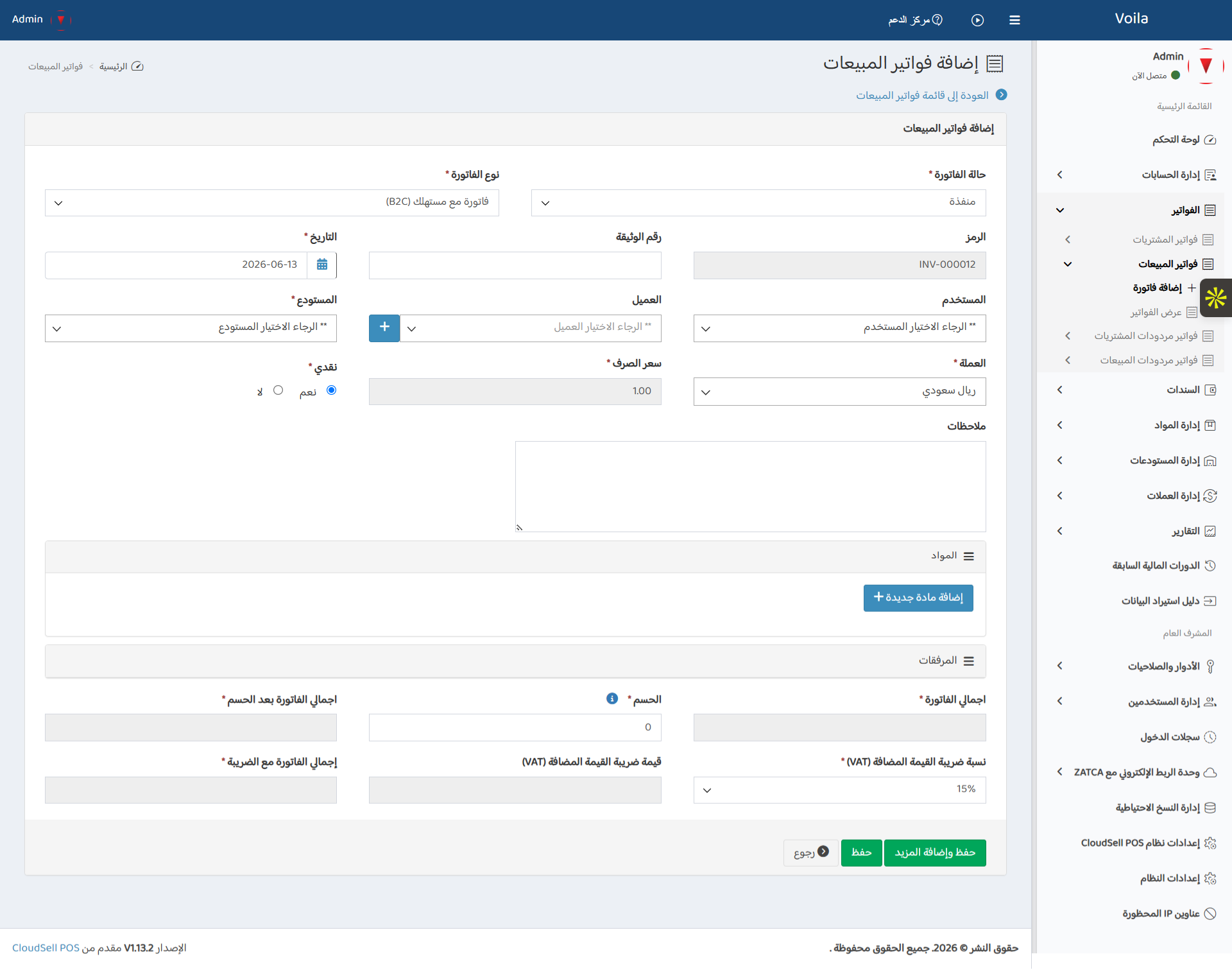Expand accounts management إدارة الحسابات menu

(x=1136, y=175)
